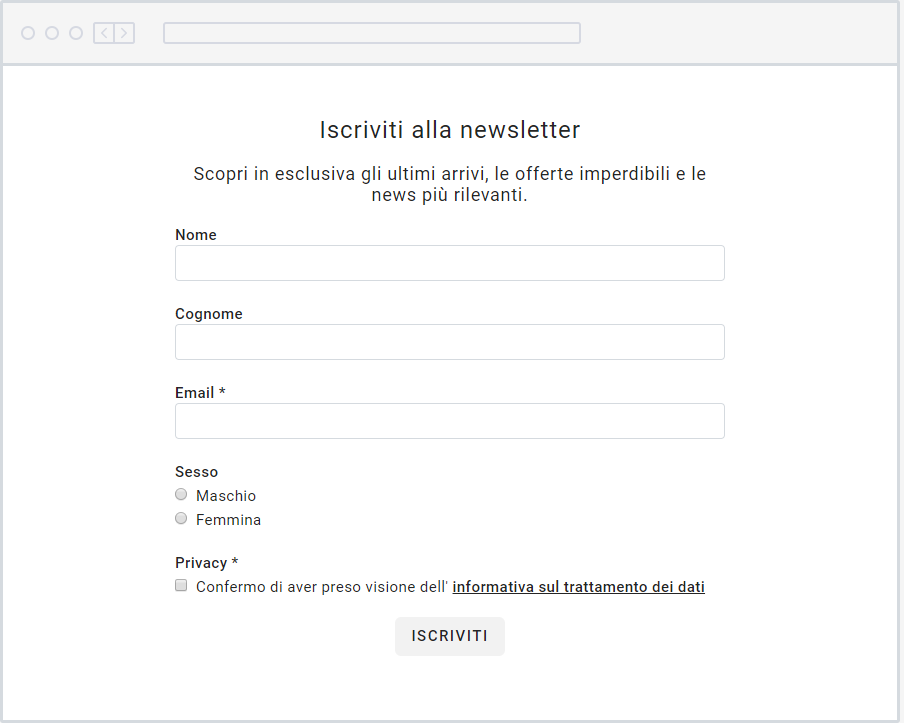The height and width of the screenshot is (723, 904).
Task: Select the Maschio radio button
Action: 181,494
